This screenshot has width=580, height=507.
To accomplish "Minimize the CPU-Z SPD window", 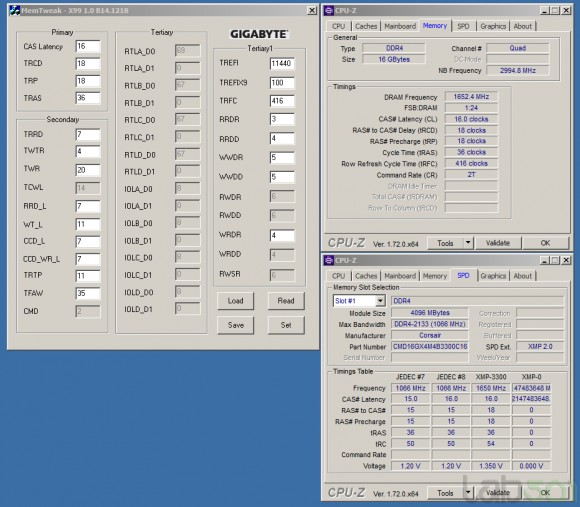I will point(544,260).
